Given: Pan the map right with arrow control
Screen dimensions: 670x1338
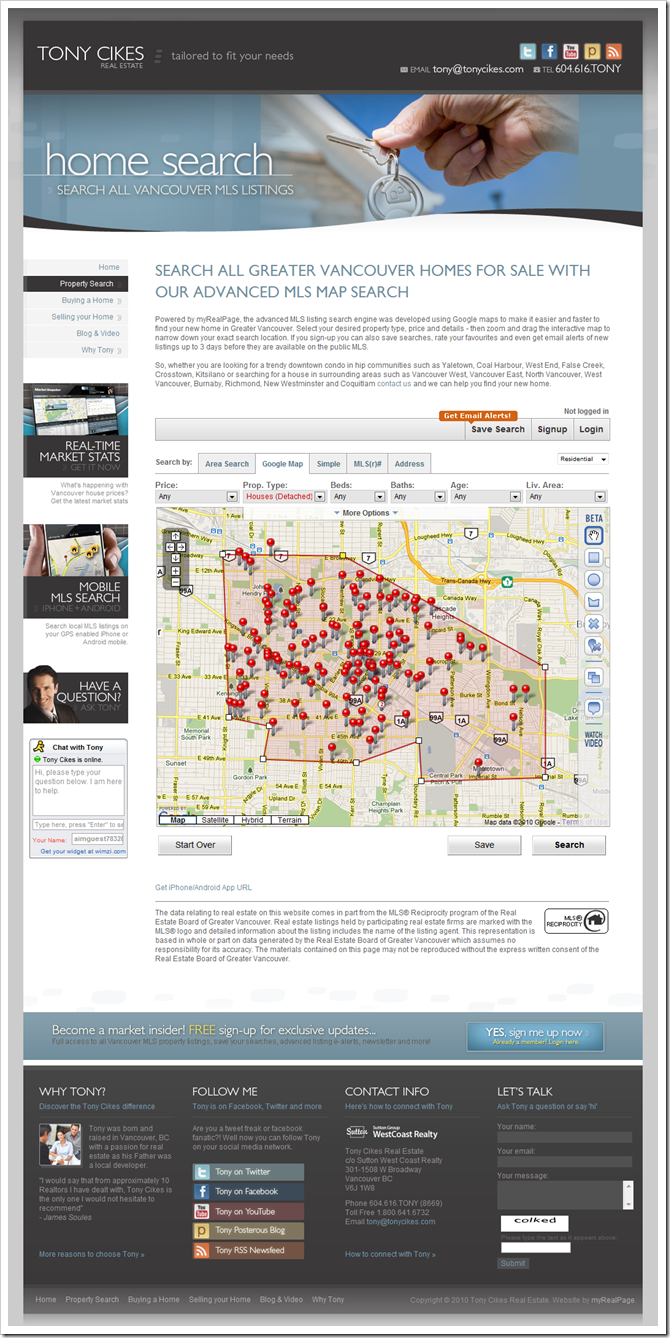Looking at the screenshot, I should (183, 546).
